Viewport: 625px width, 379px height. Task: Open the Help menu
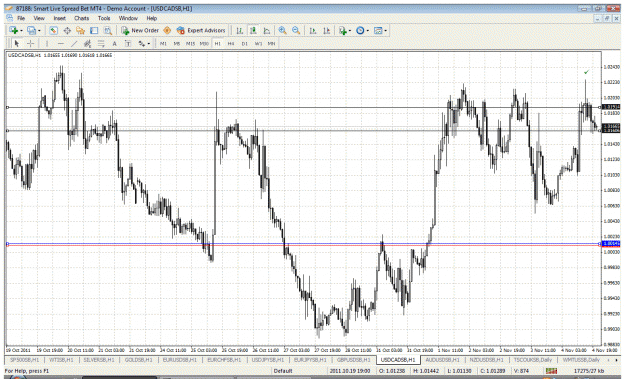pyautogui.click(x=151, y=18)
